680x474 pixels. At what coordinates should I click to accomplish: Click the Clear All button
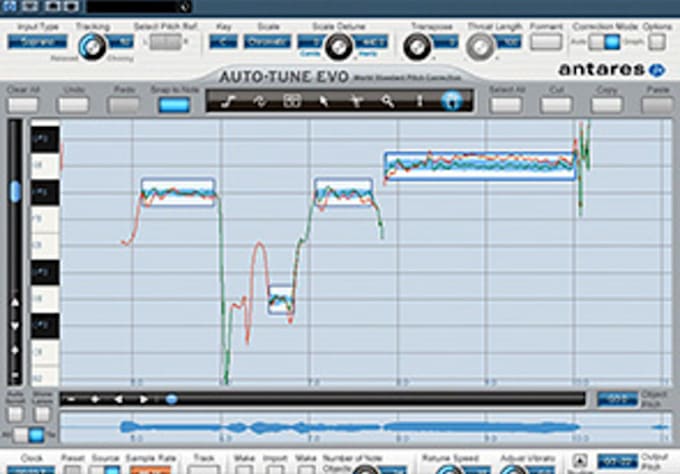pyautogui.click(x=23, y=105)
